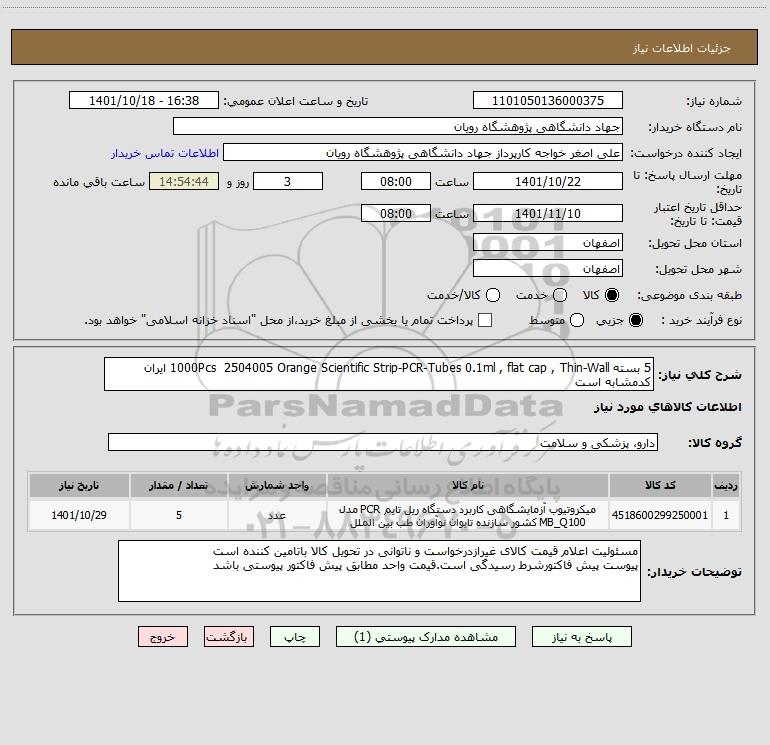
Task: Click the remaining time countdown 14:54:44
Action: click(184, 181)
